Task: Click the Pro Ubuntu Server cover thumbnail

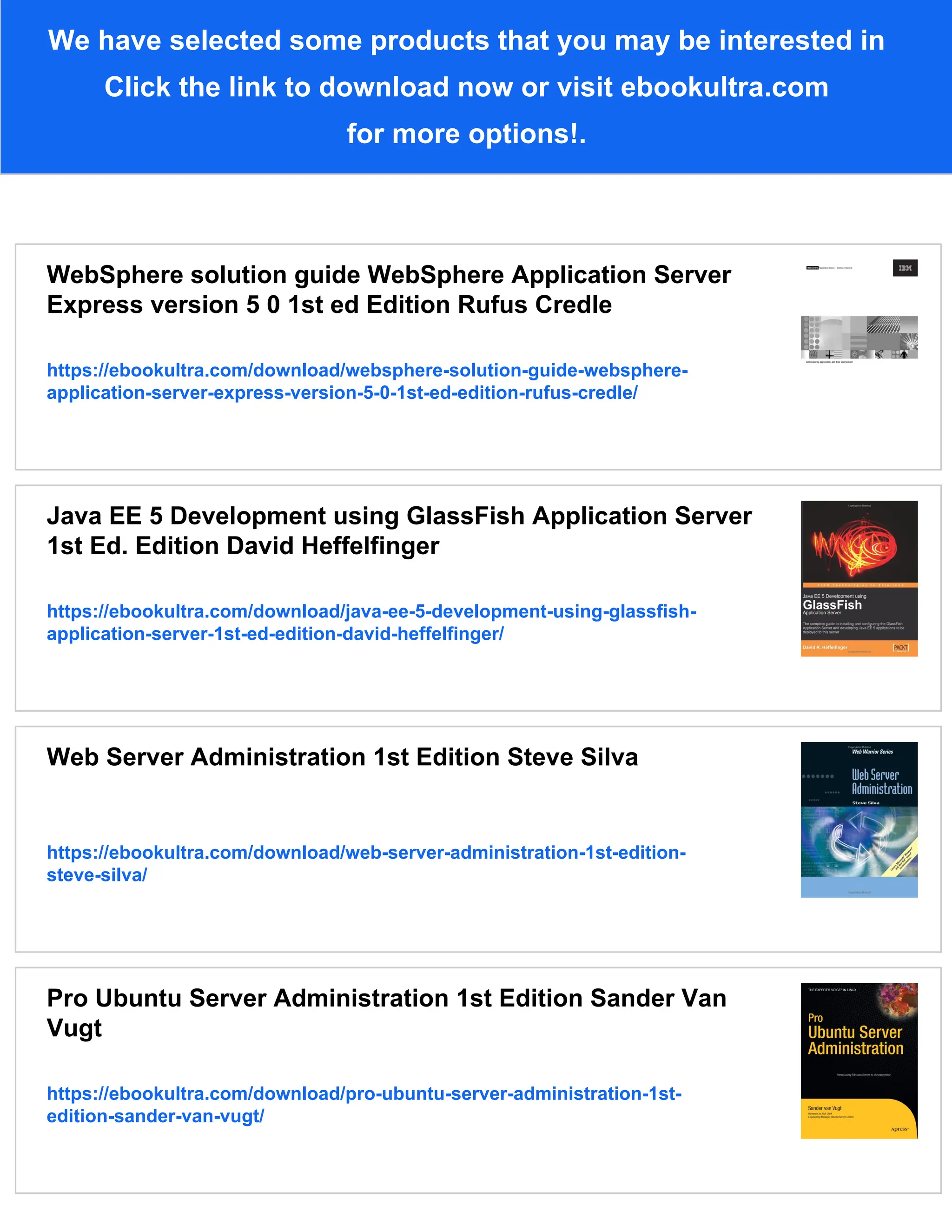Action: (859, 1060)
